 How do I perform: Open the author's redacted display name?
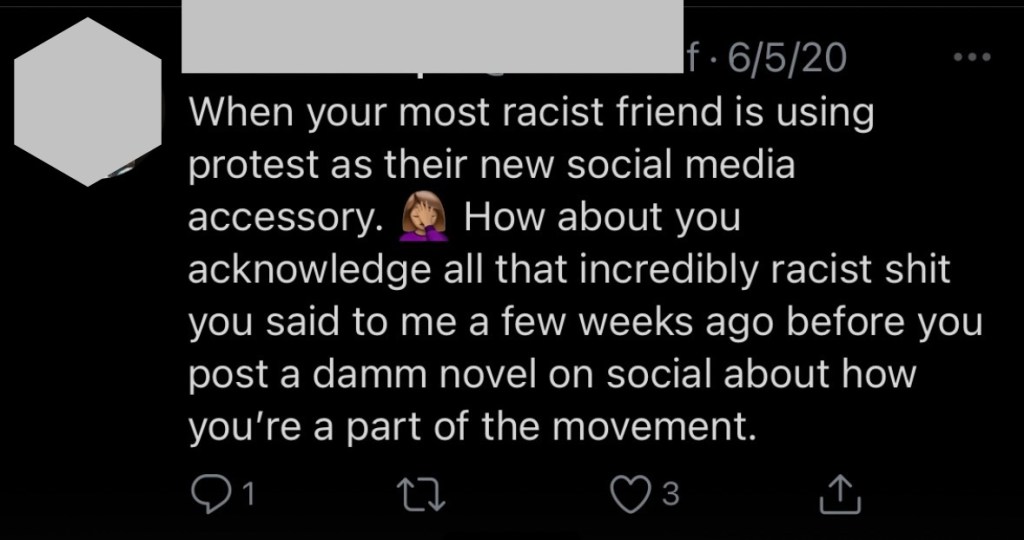pyautogui.click(x=432, y=36)
